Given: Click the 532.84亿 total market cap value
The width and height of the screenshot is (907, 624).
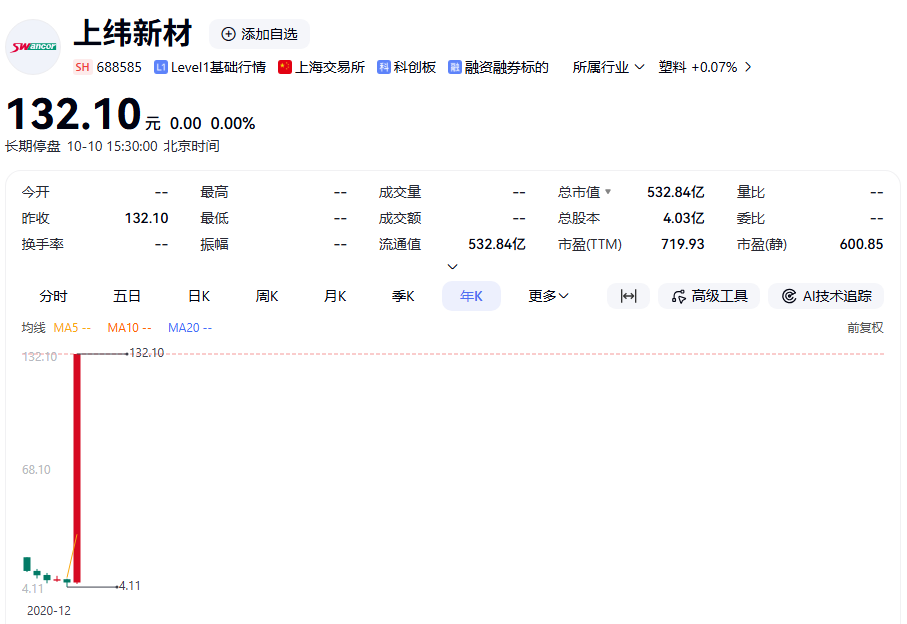Looking at the screenshot, I should 675,192.
